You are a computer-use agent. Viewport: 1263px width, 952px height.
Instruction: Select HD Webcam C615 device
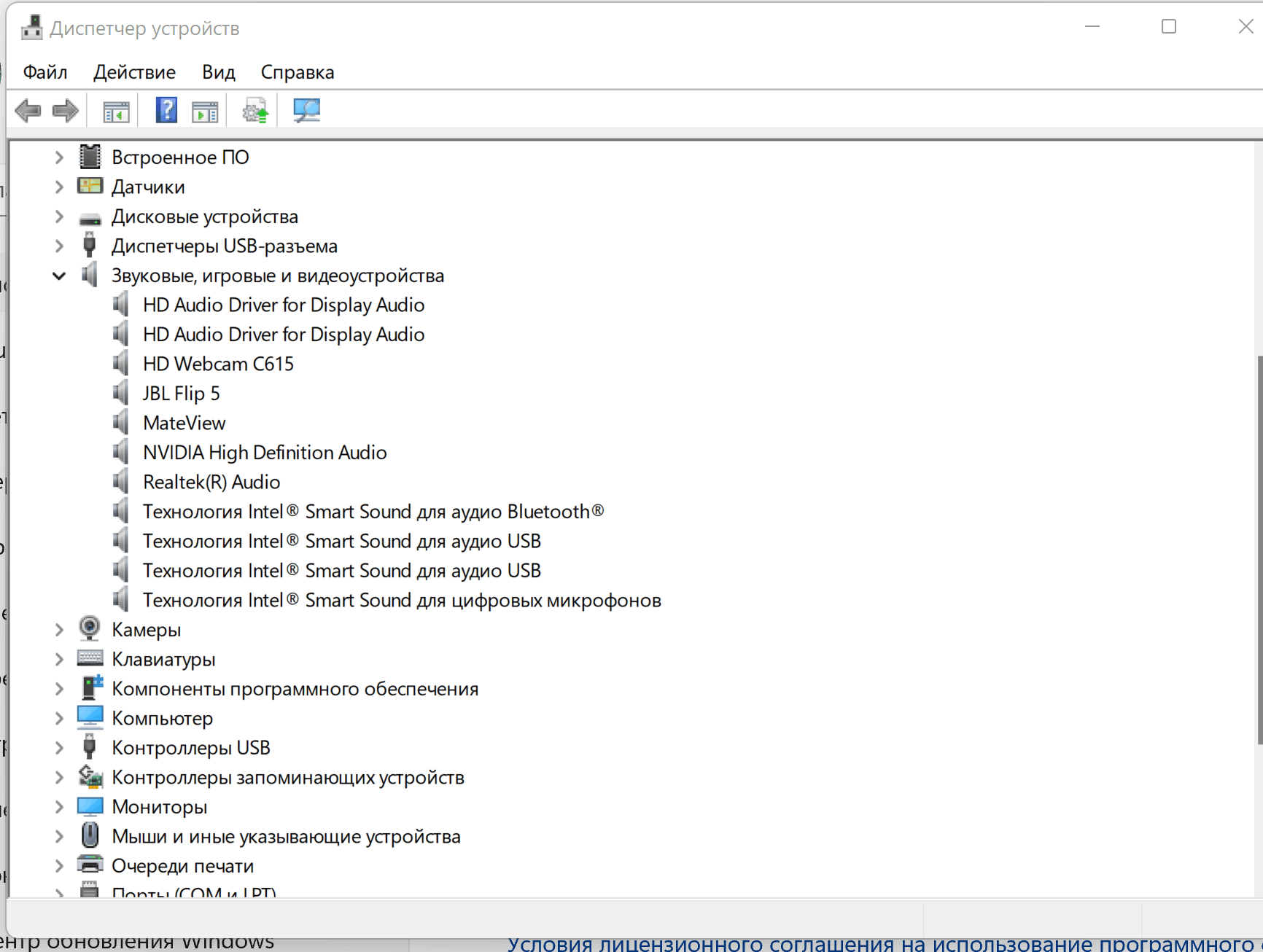218,364
